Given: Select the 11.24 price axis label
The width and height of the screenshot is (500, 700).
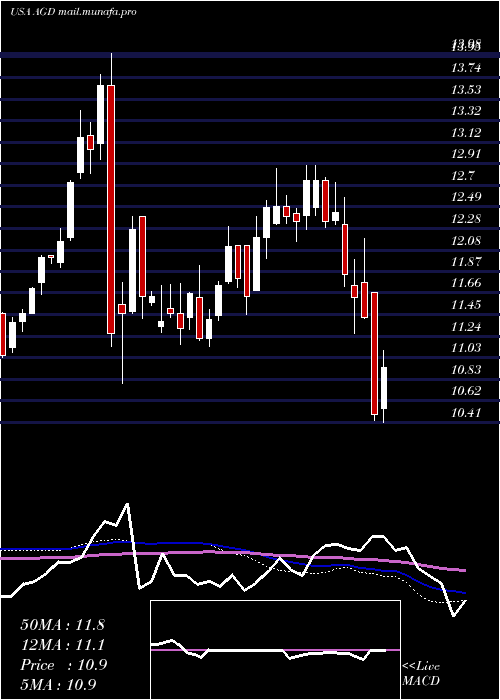Looking at the screenshot, I should click(x=467, y=327).
